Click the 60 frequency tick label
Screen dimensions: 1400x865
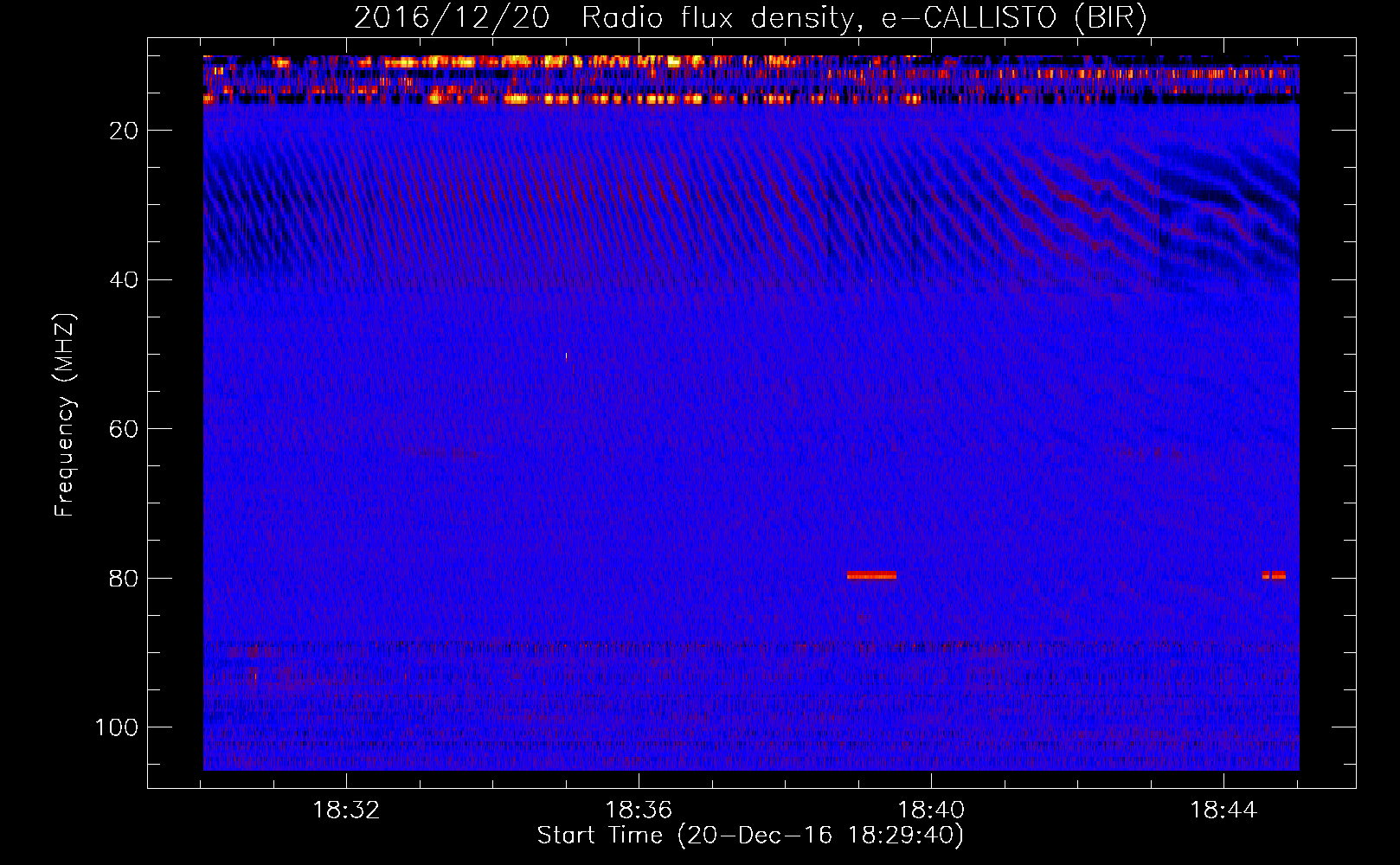(124, 430)
